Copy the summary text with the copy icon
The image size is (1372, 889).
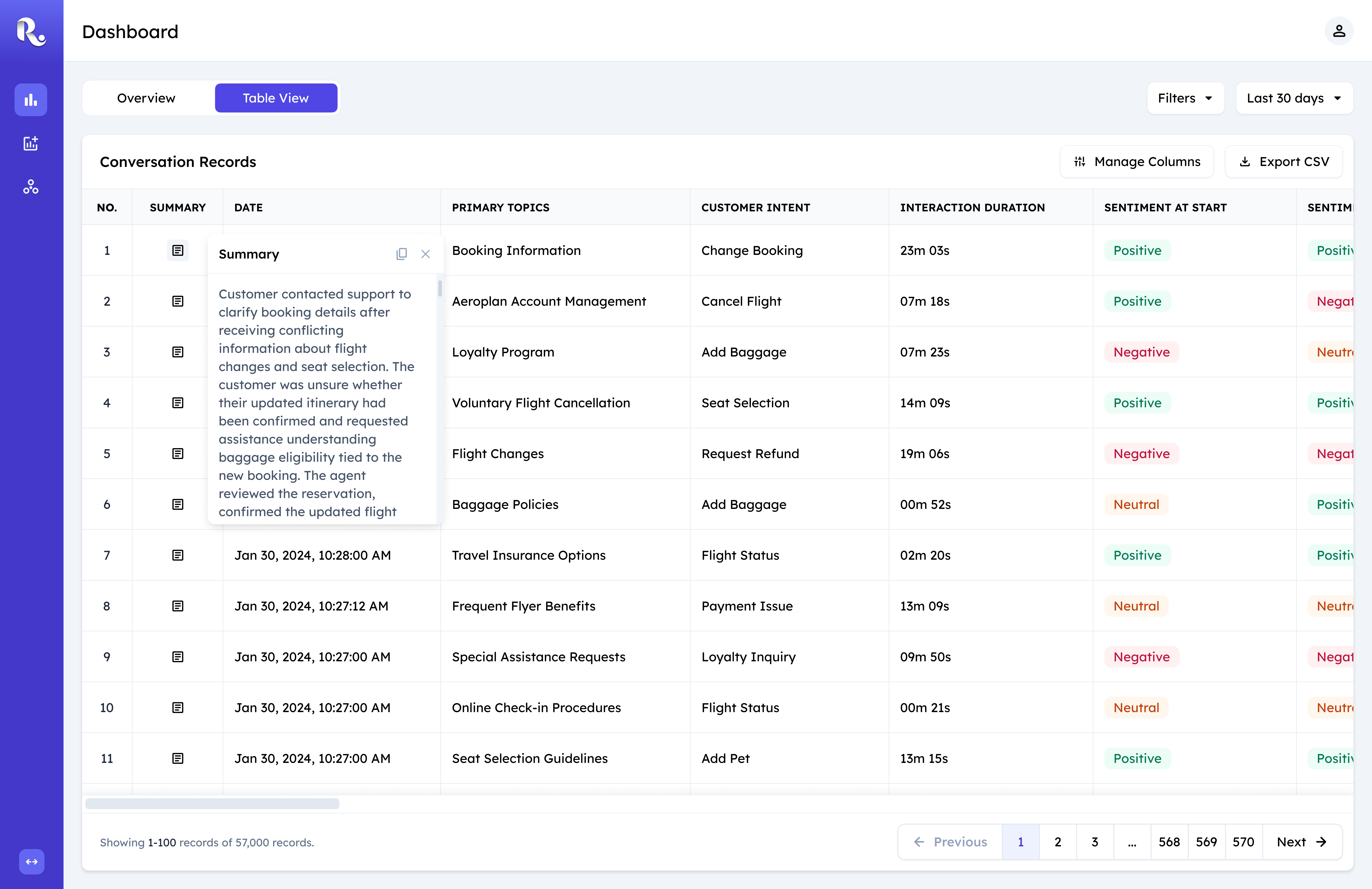[x=402, y=254]
